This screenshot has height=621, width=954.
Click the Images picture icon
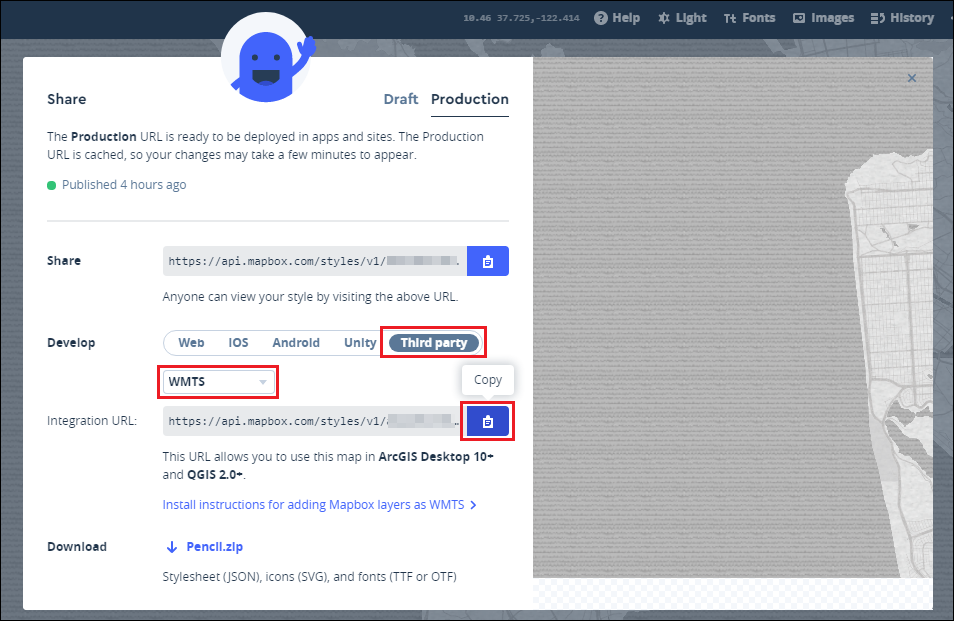[x=799, y=18]
